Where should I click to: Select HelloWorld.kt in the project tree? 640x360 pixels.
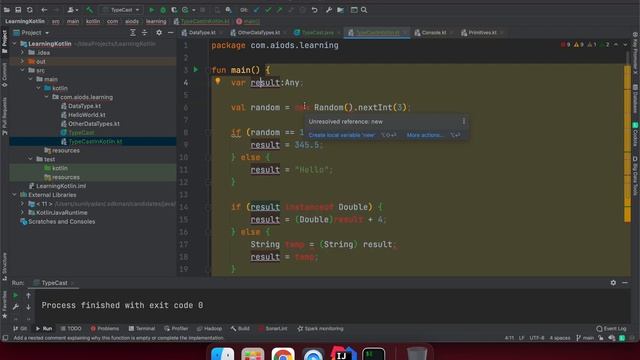(87, 115)
